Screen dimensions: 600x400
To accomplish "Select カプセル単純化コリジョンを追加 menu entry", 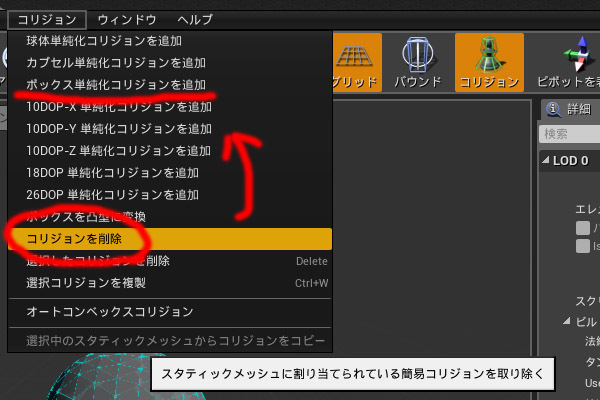I will point(170,63).
